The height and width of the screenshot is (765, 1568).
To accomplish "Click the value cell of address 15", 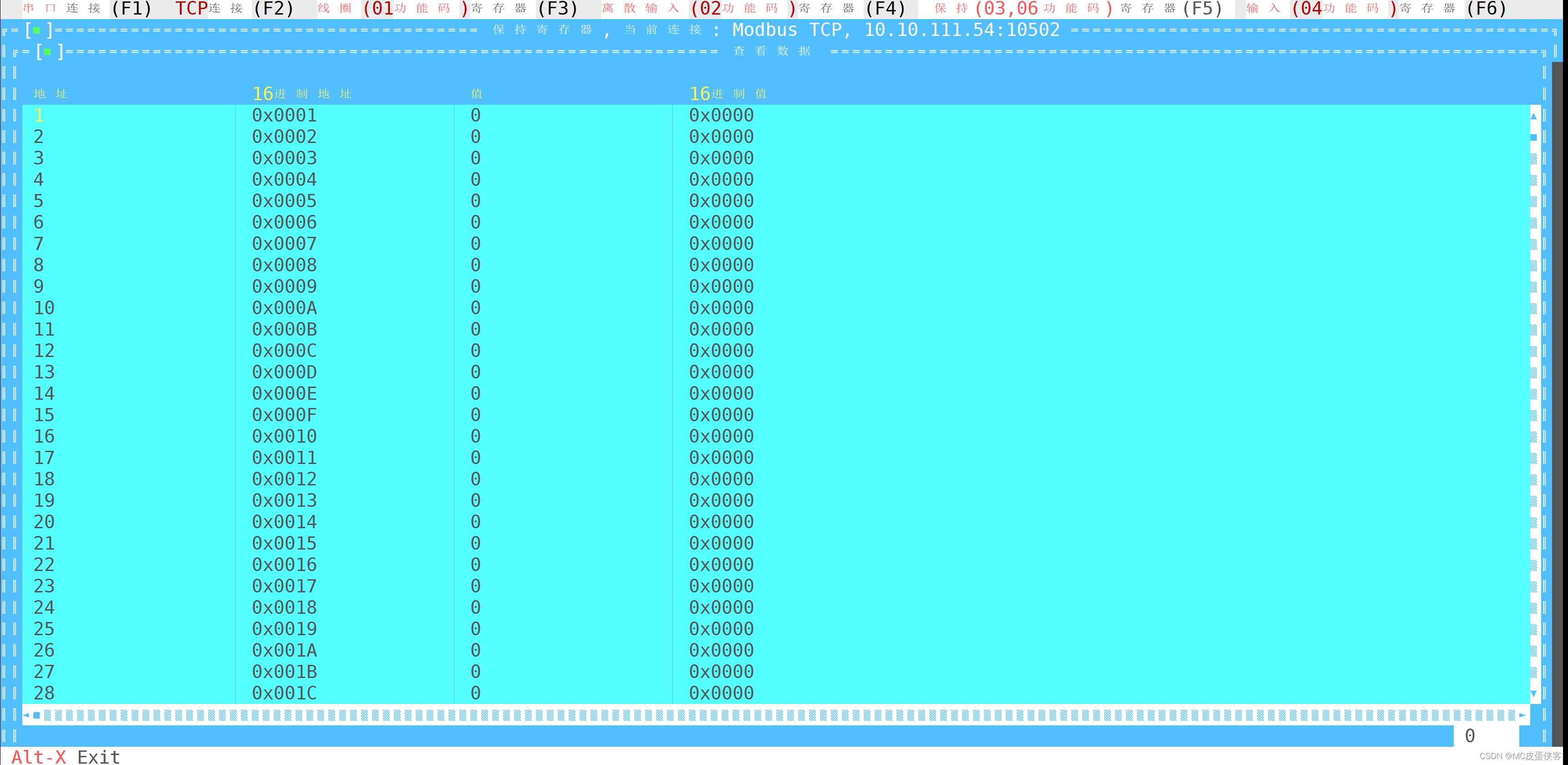I will click(x=475, y=415).
